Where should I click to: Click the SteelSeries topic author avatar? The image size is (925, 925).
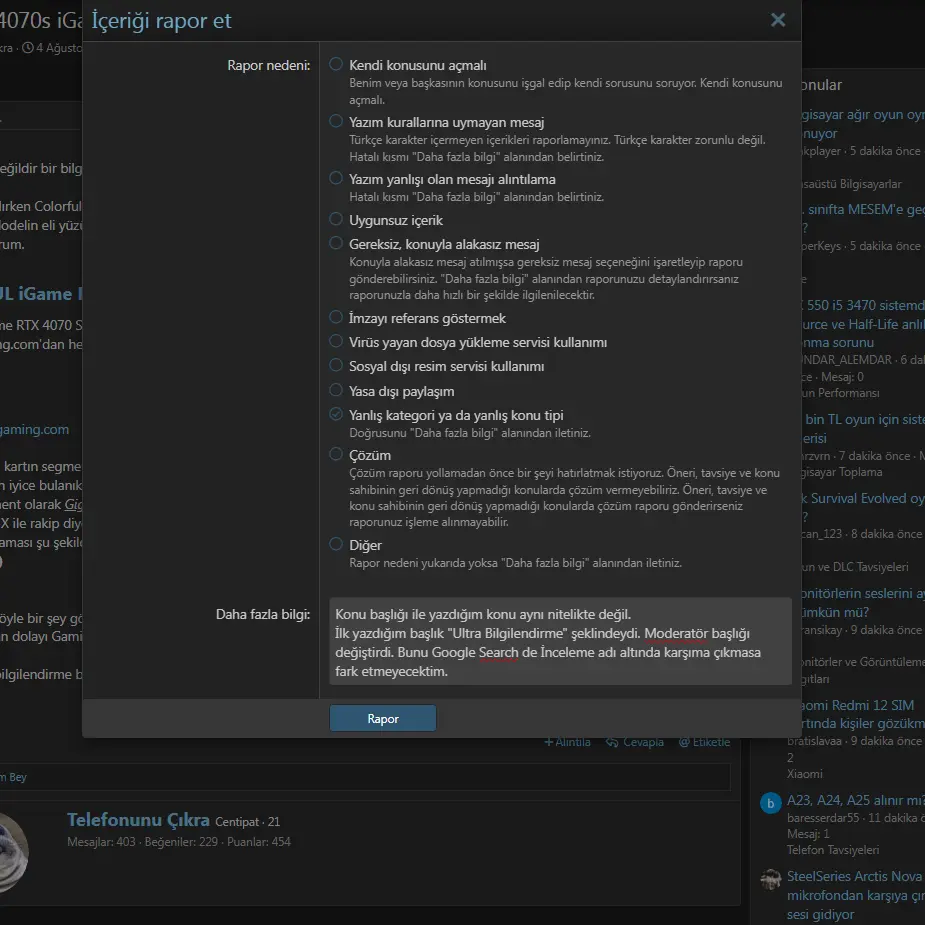tap(770, 880)
